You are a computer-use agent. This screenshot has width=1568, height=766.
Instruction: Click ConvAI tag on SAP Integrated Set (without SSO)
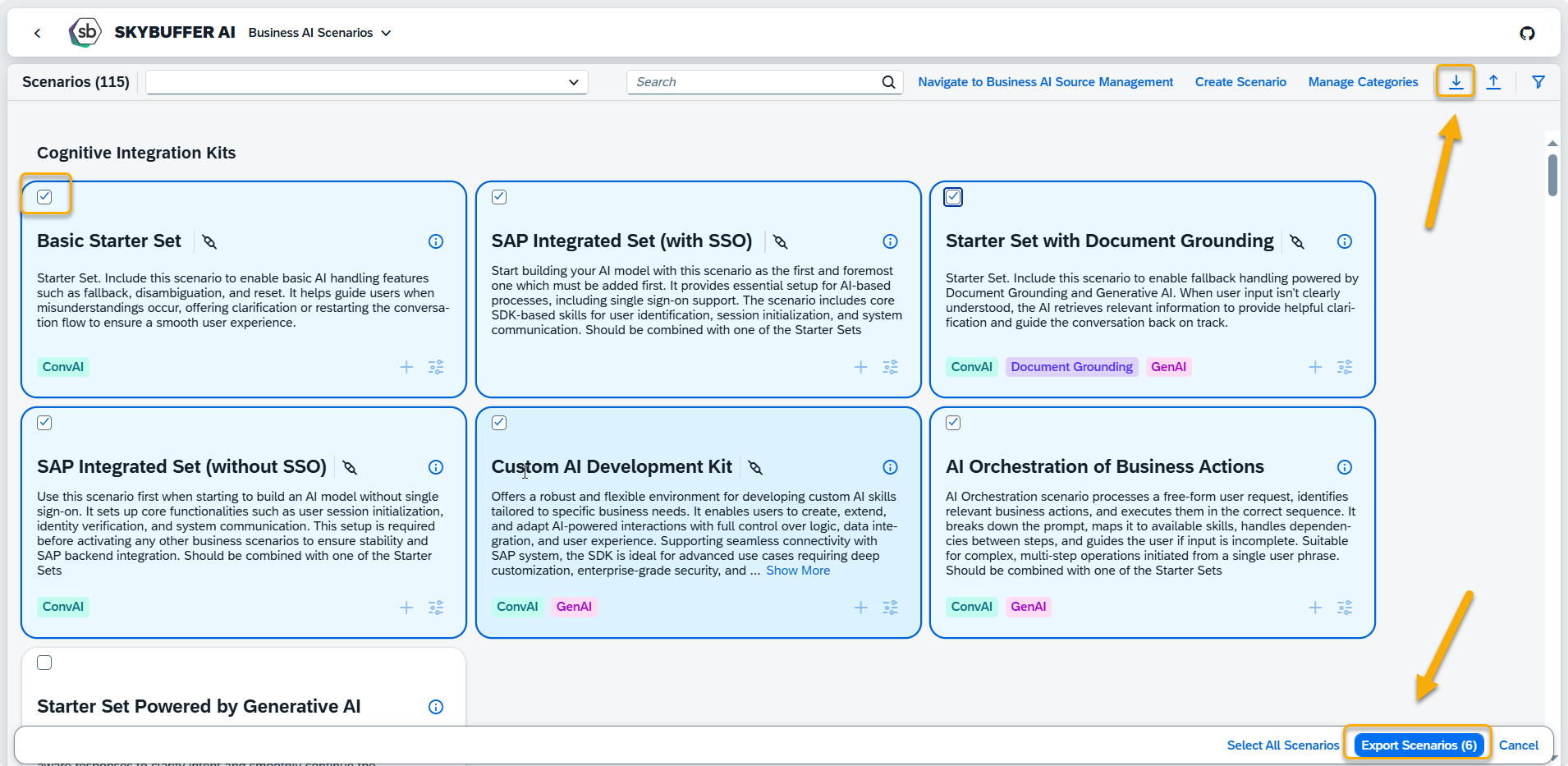(63, 607)
